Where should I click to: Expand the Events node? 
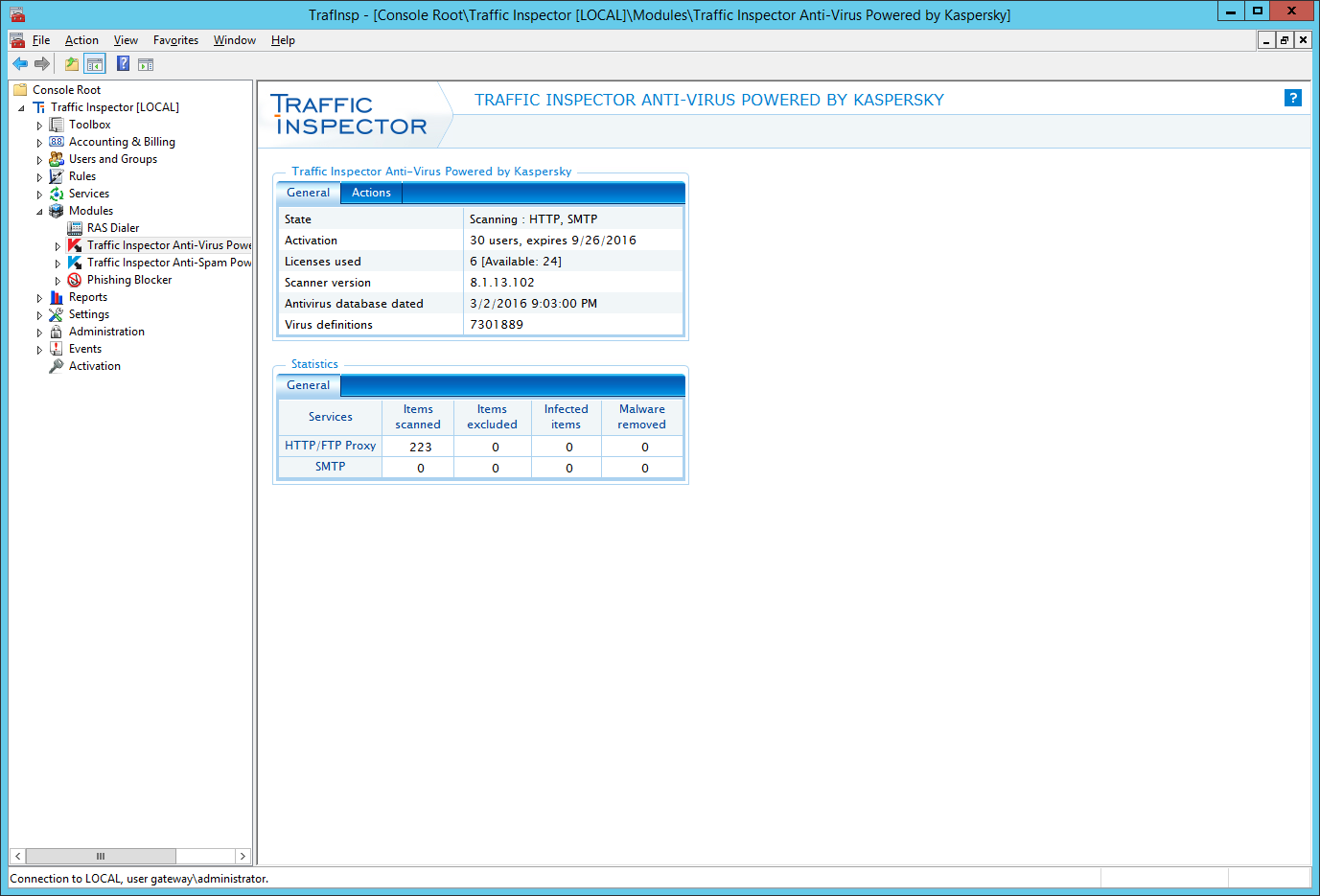[39, 350]
